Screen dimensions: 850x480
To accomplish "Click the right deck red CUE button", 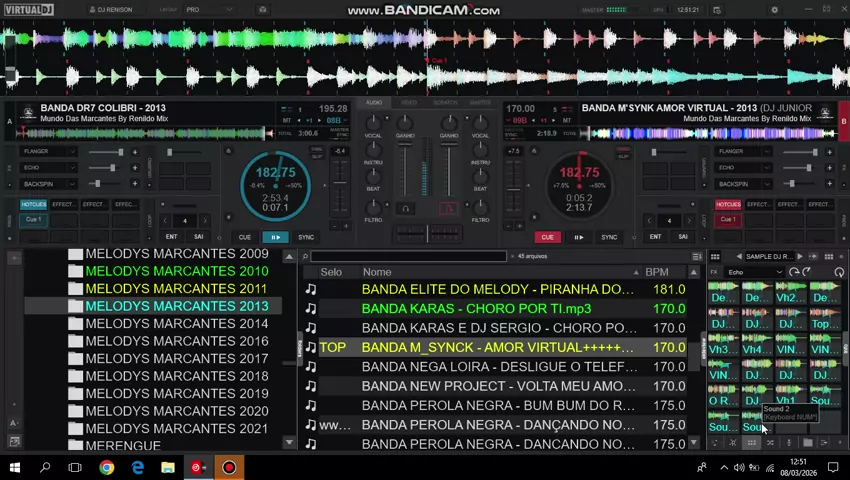I will (x=547, y=237).
